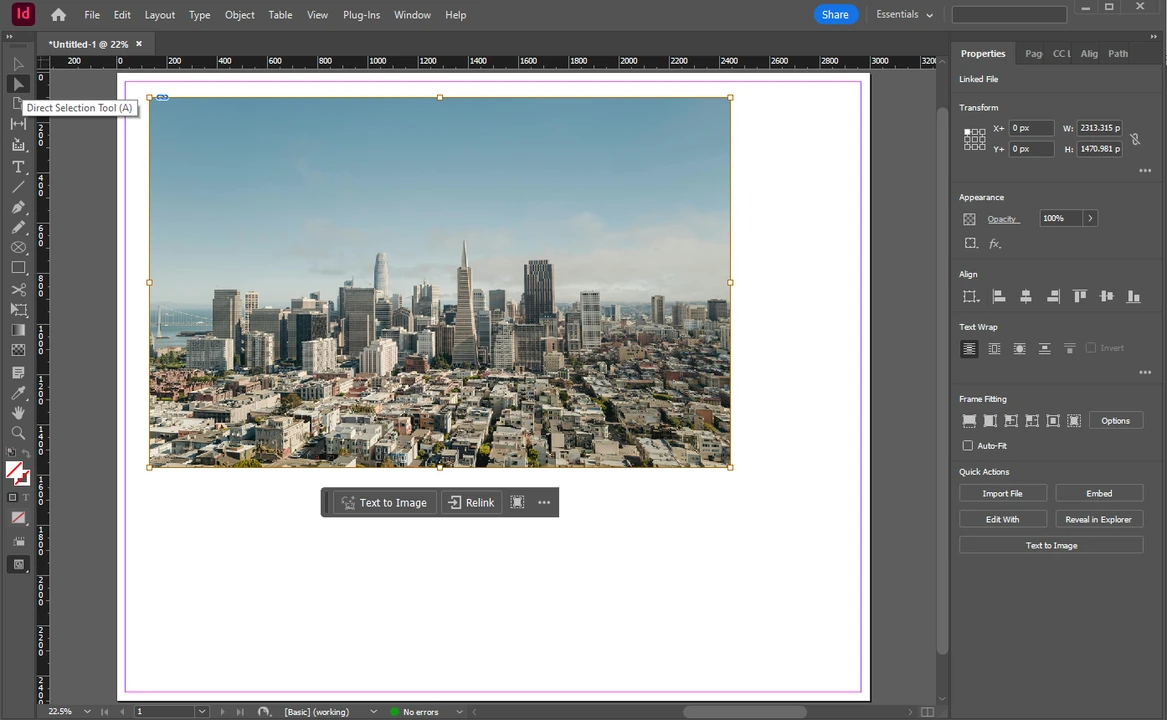Select No Text Wrap option
1167x720 pixels.
969,348
